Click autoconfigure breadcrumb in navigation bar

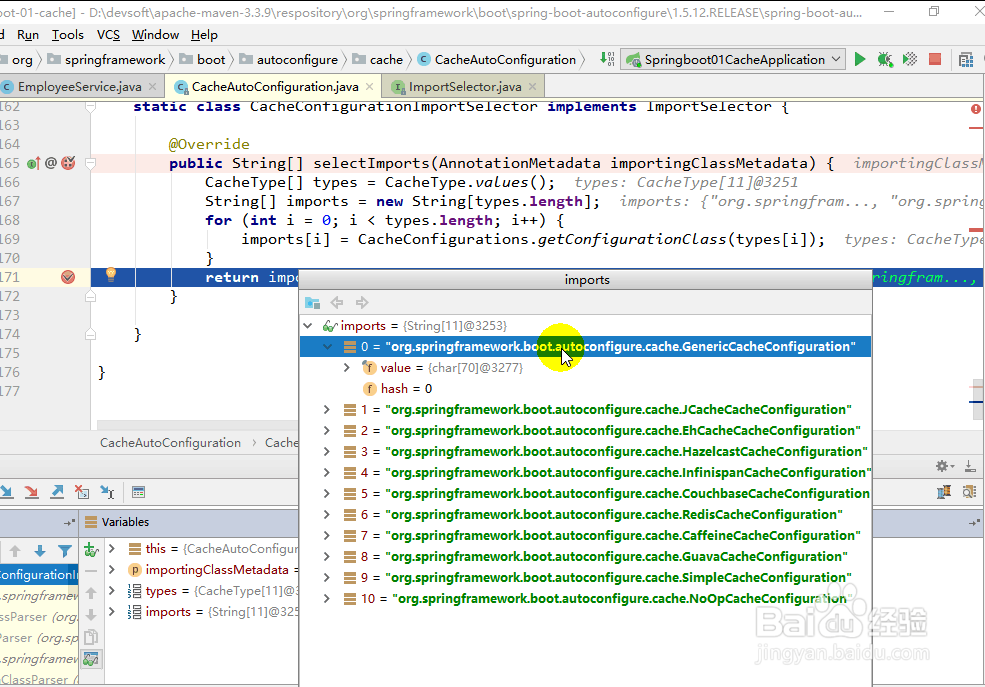[297, 60]
